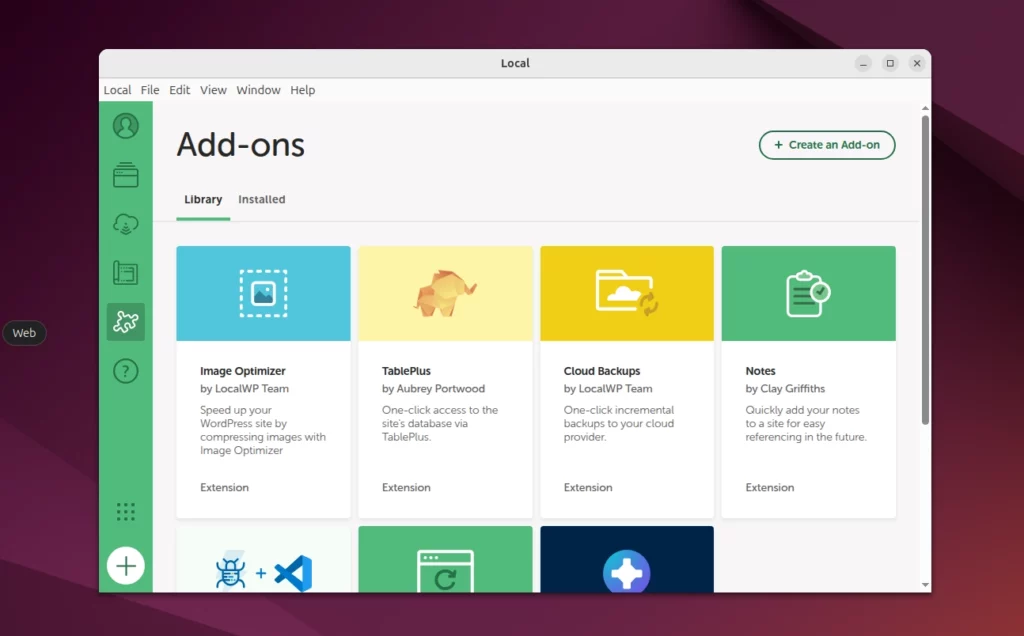Open Help with the question mark icon
Viewport: 1024px width, 636px height.
(x=125, y=371)
